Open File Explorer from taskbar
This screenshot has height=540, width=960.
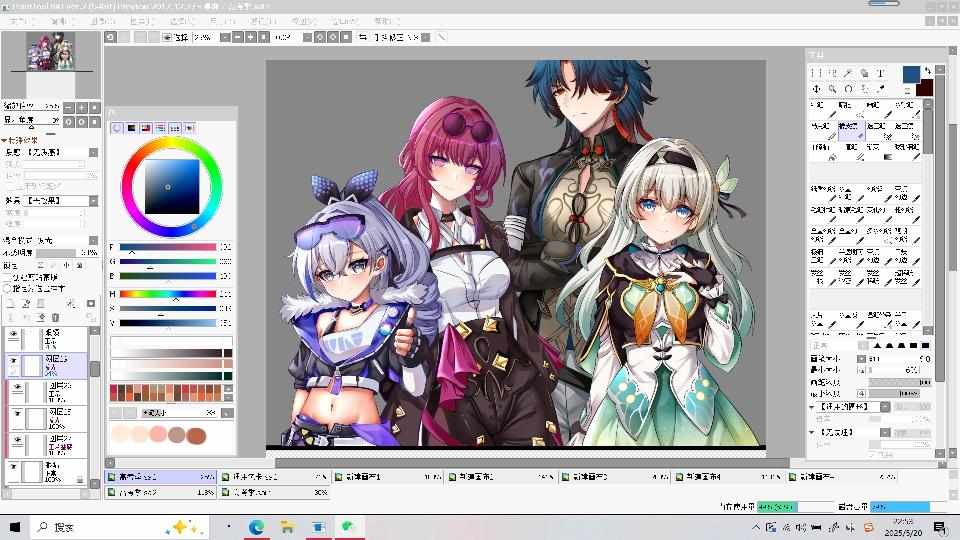[287, 527]
